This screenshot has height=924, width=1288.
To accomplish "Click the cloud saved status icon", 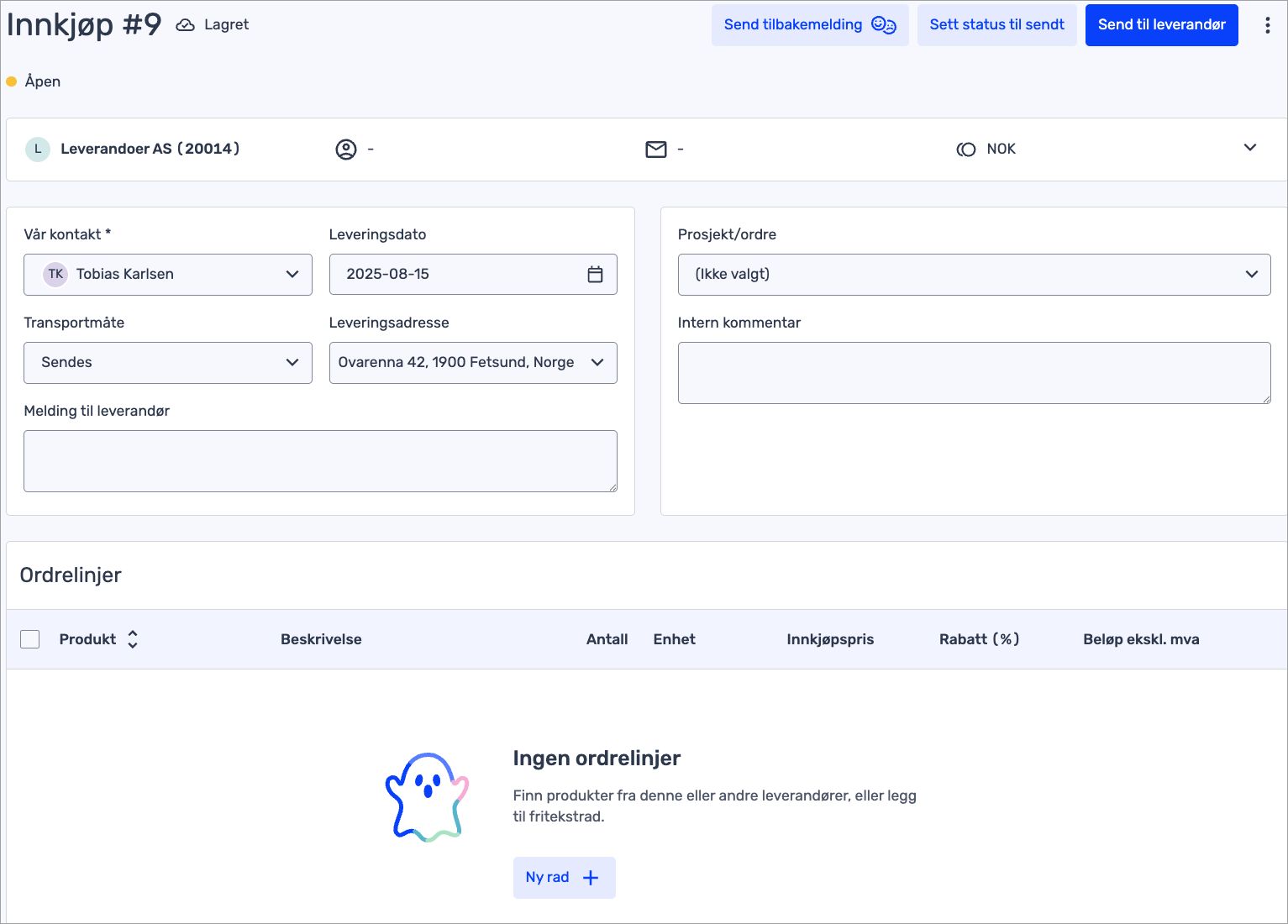I will point(185,25).
